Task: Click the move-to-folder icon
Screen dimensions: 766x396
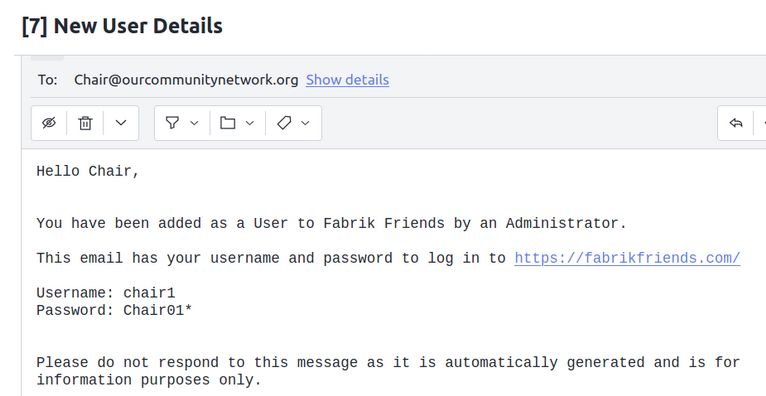Action: 228,123
